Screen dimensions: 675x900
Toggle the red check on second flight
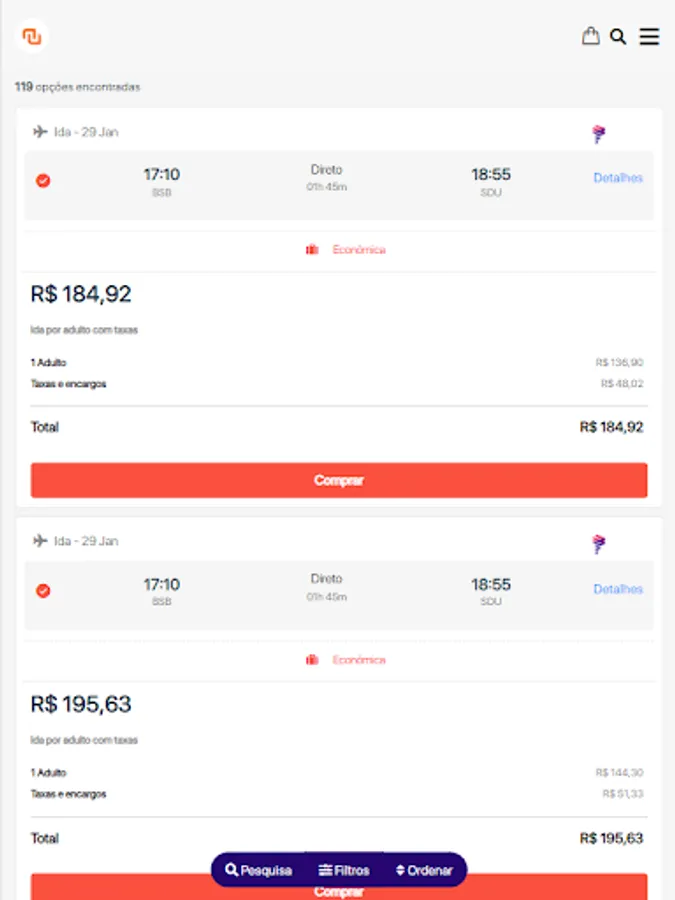pyautogui.click(x=43, y=591)
